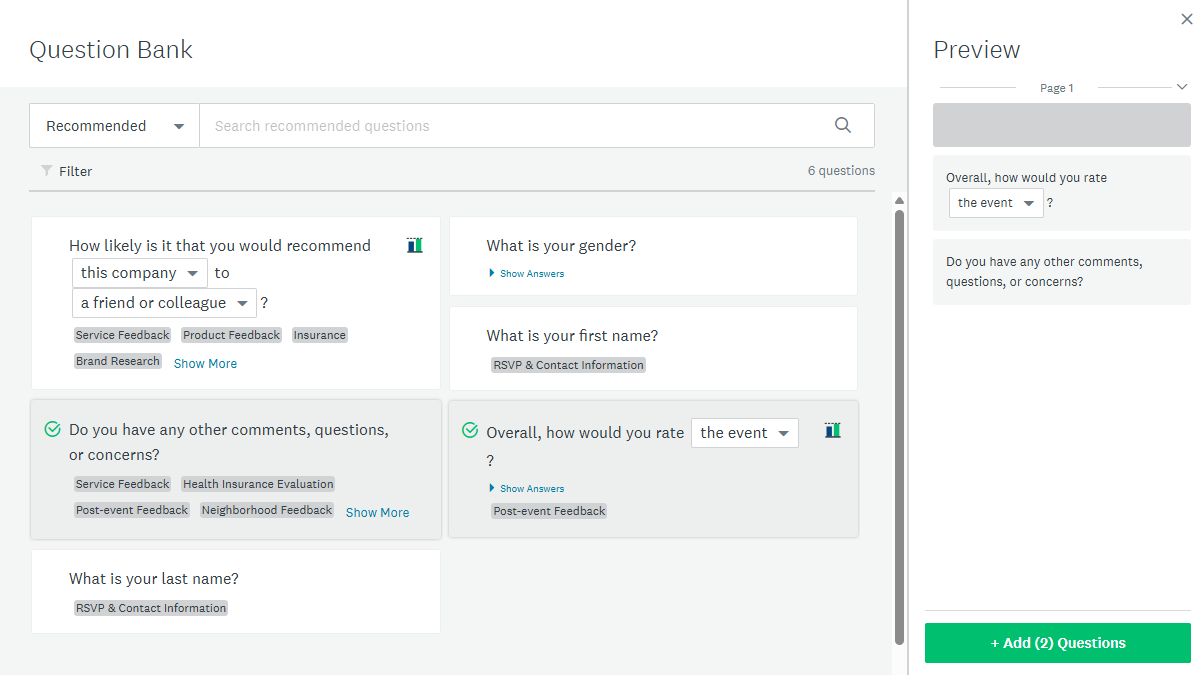The image size is (1204, 675).
Task: Click Health Insurance Evaluation tag
Action: 258,484
